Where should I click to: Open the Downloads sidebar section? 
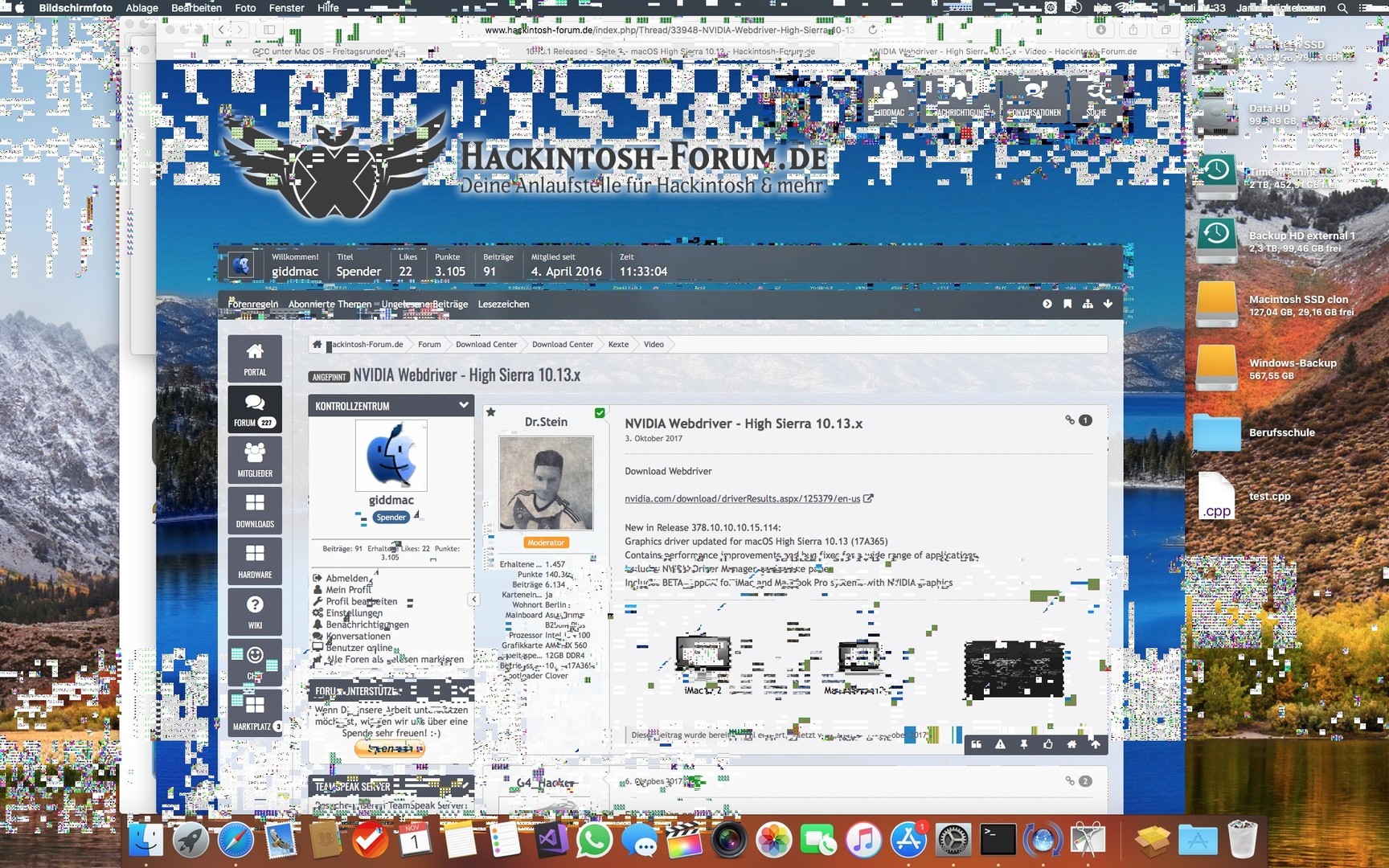click(255, 510)
